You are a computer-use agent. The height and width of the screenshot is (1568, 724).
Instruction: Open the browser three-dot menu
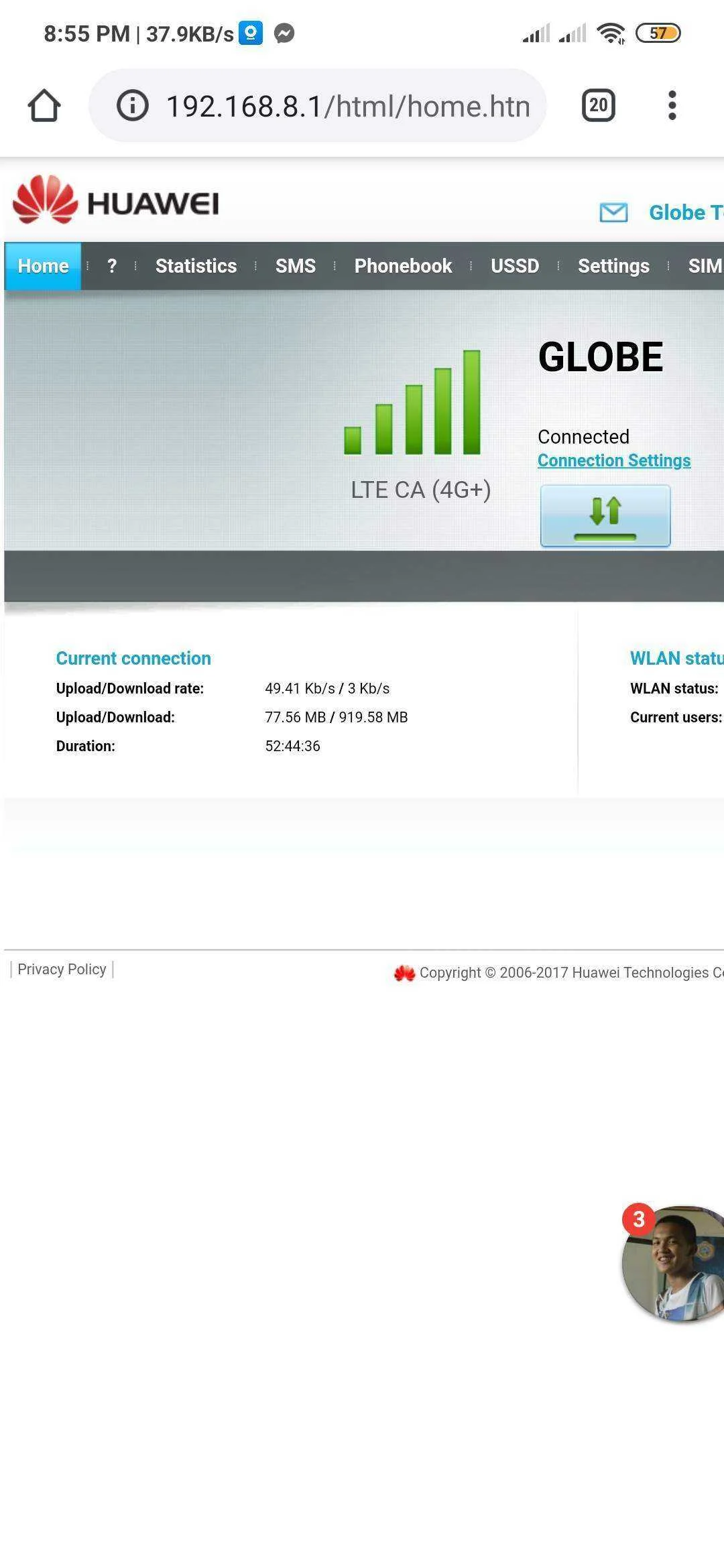672,106
